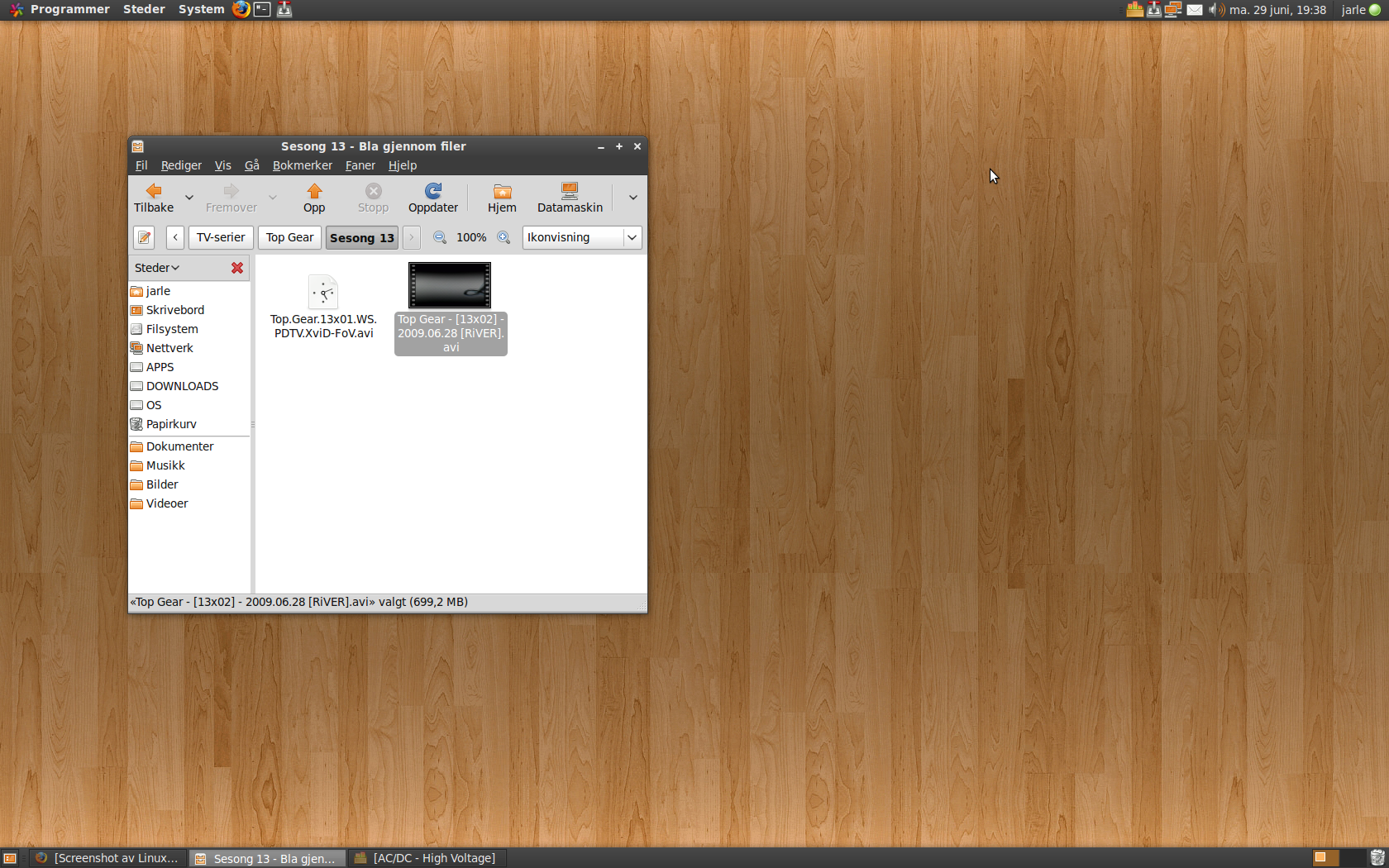
Task: Go back with the Tilbake arrow
Action: pos(154,198)
